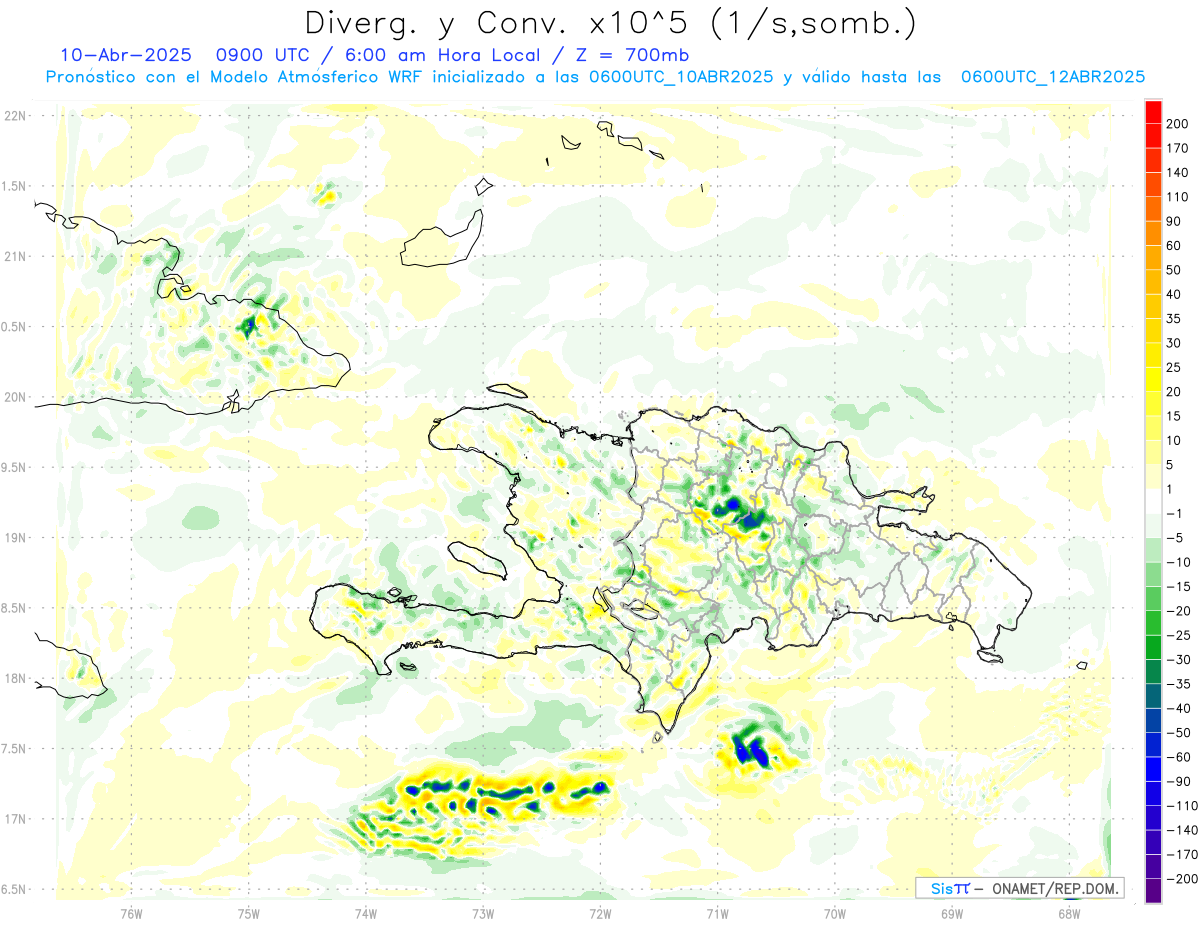Click the bottom color bar label "-200"
This screenshot has height=927, width=1200.
(x=1181, y=879)
